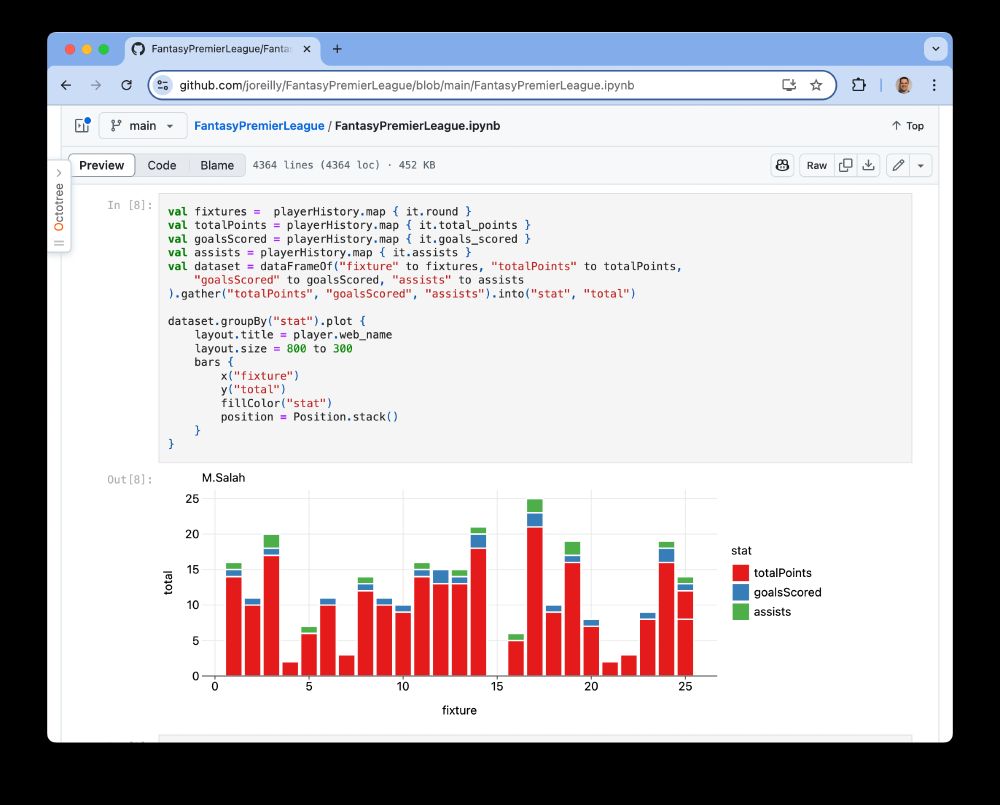Open site information icon in address bar

163,85
